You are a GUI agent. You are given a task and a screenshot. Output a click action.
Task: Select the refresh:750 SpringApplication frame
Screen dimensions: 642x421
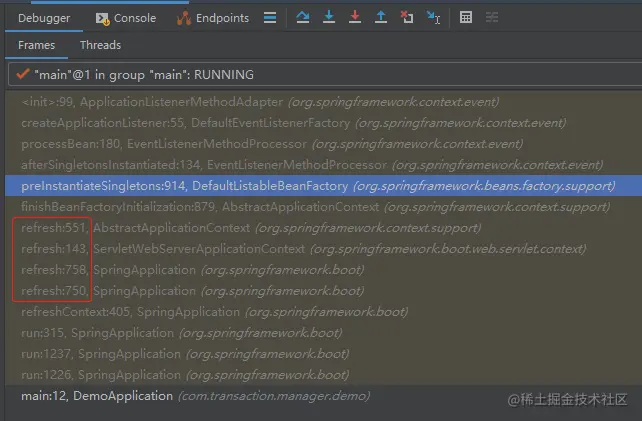pyautogui.click(x=323, y=291)
